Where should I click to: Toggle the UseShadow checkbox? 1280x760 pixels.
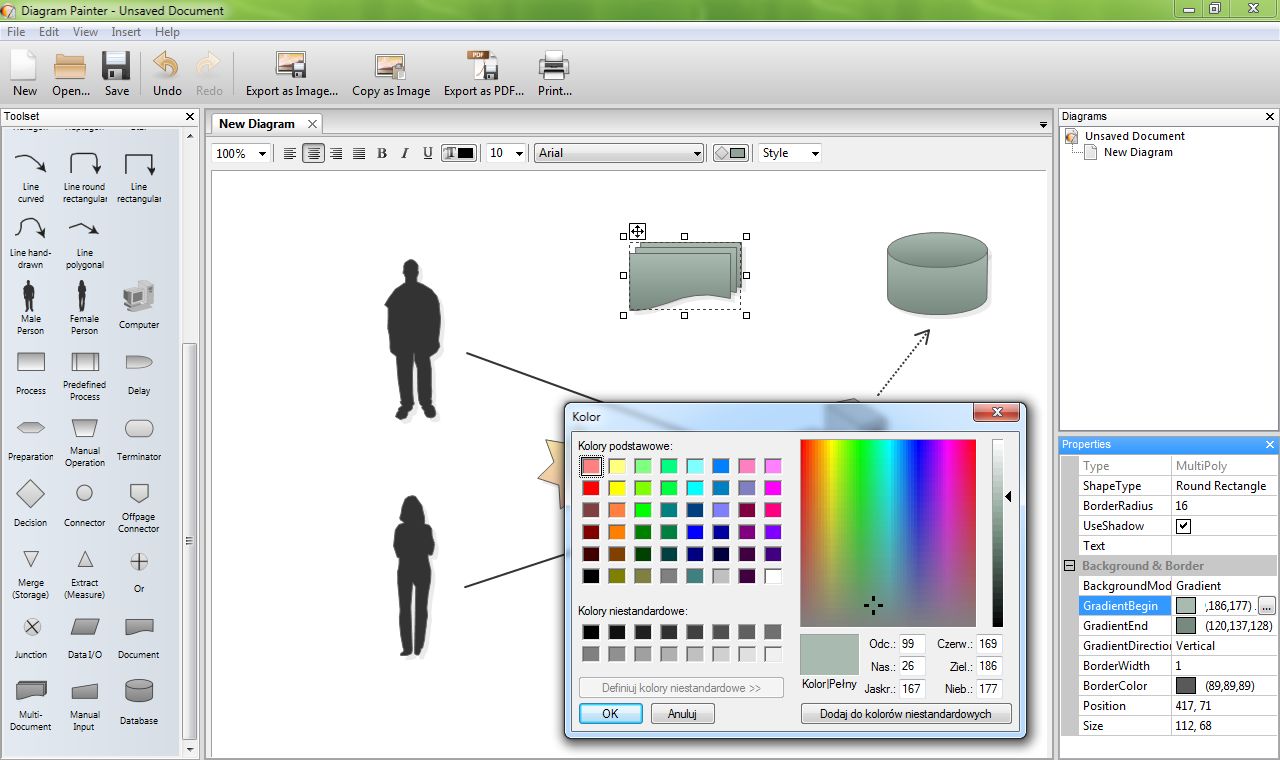[x=1183, y=526]
